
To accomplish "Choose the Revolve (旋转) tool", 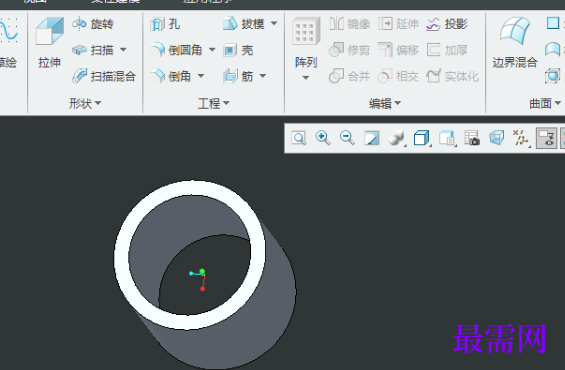I will point(93,24).
